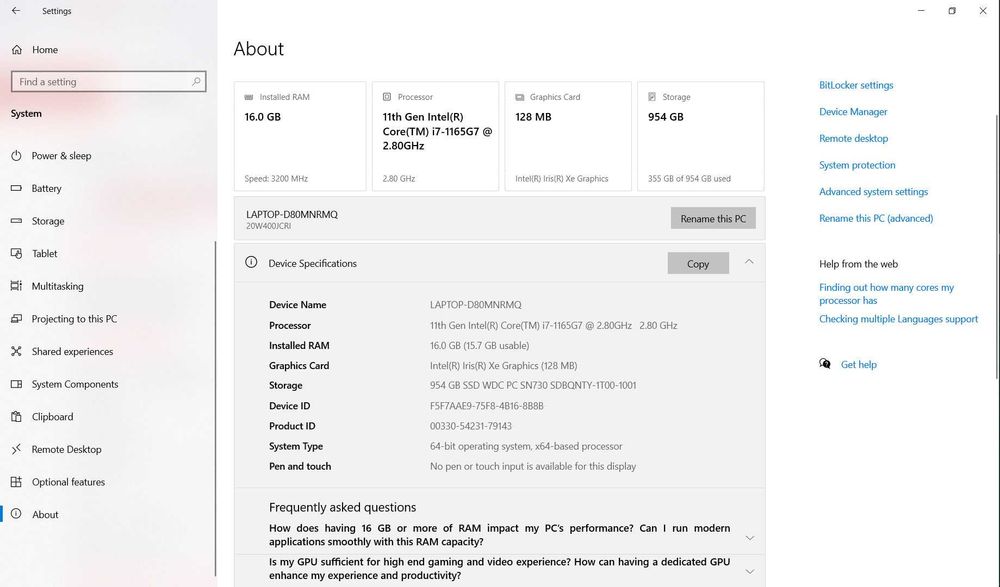Screen dimensions: 1000x587
Task: Click the Shared experiences icon
Action: [x=16, y=352]
